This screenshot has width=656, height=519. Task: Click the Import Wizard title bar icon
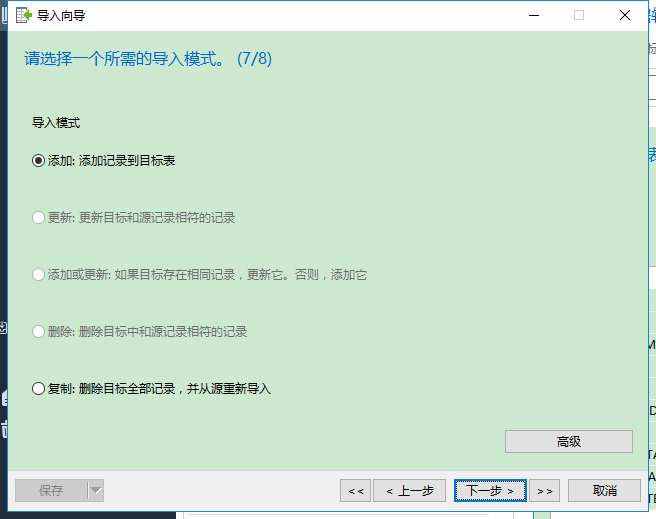[23, 15]
